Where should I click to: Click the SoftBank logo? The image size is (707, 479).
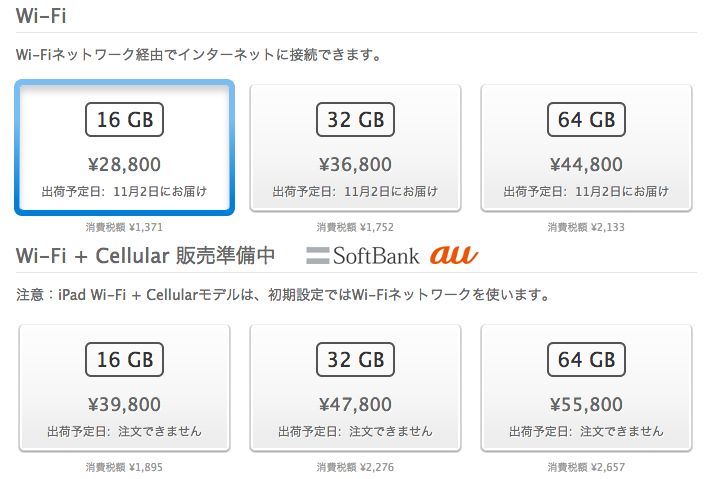pyautogui.click(x=363, y=256)
